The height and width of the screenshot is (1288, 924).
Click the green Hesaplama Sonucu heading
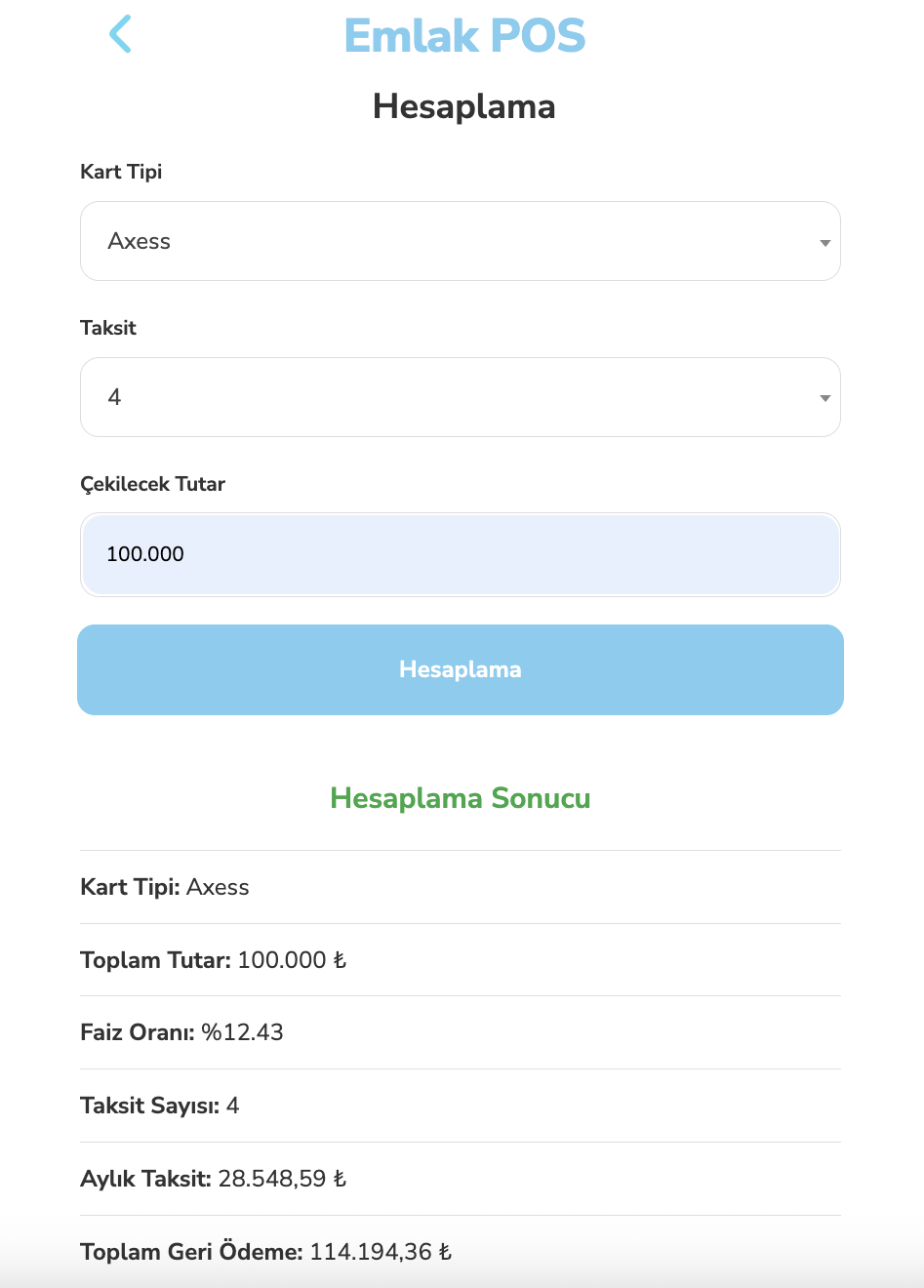(461, 798)
